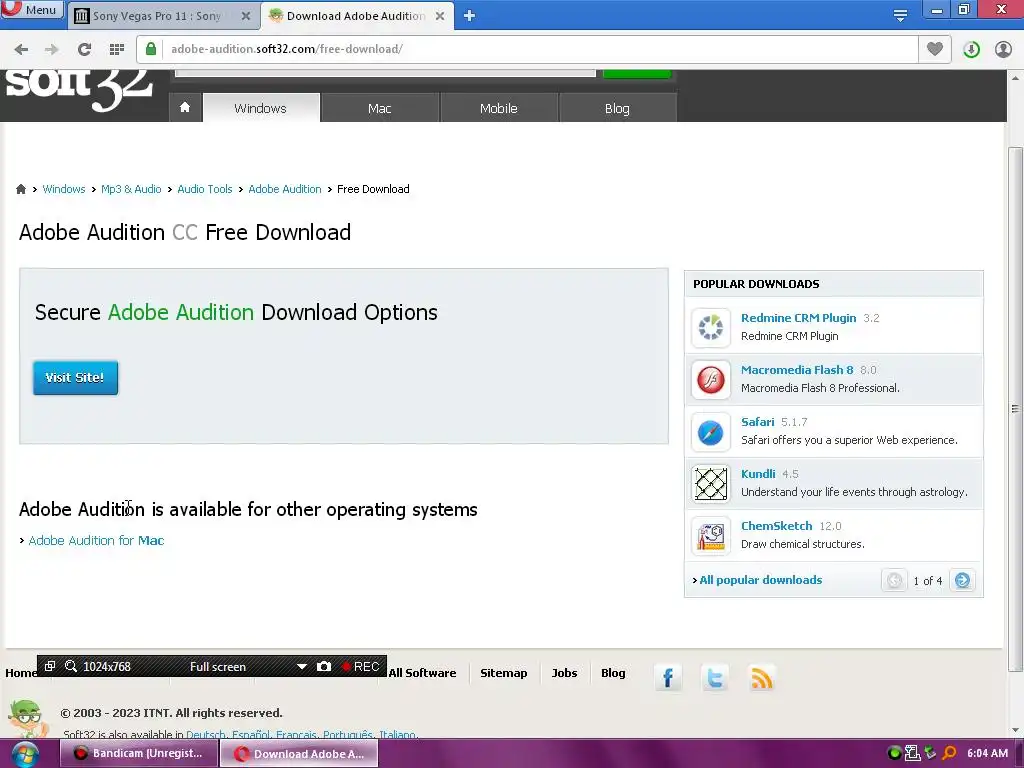Open the Safari download link

[758, 422]
